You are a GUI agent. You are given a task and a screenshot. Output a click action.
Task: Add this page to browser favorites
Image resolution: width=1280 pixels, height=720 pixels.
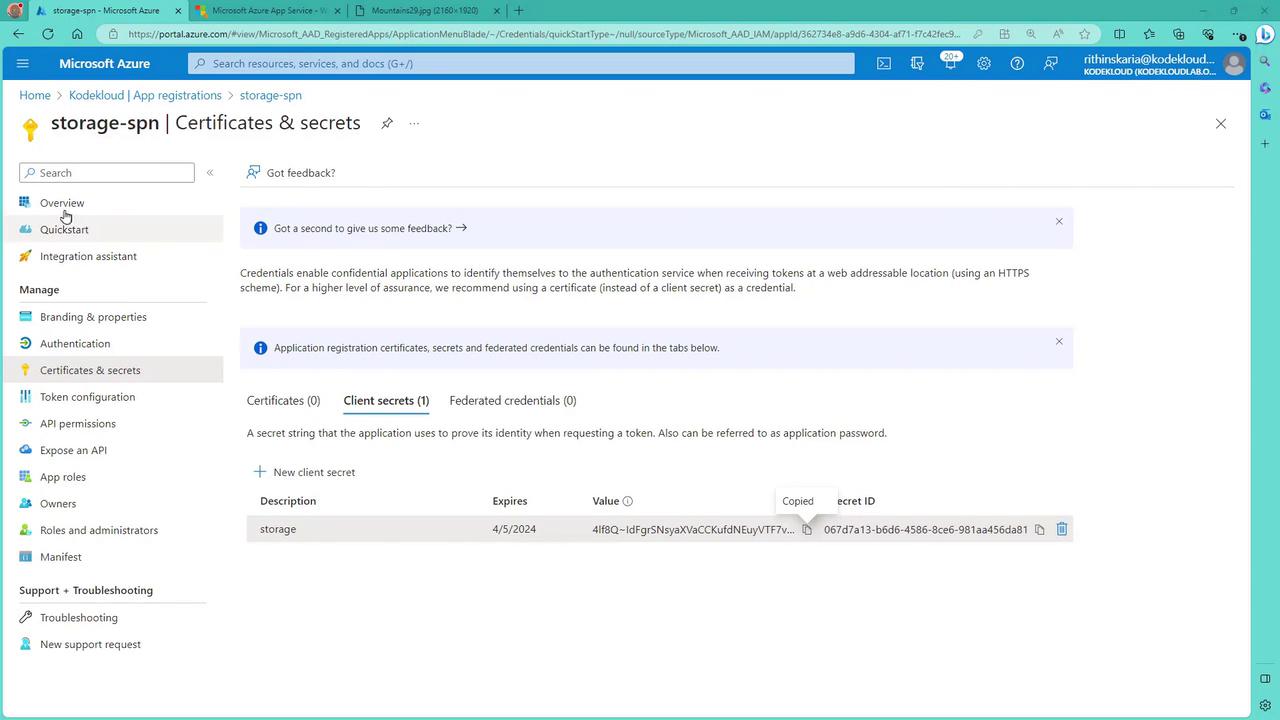[1084, 34]
